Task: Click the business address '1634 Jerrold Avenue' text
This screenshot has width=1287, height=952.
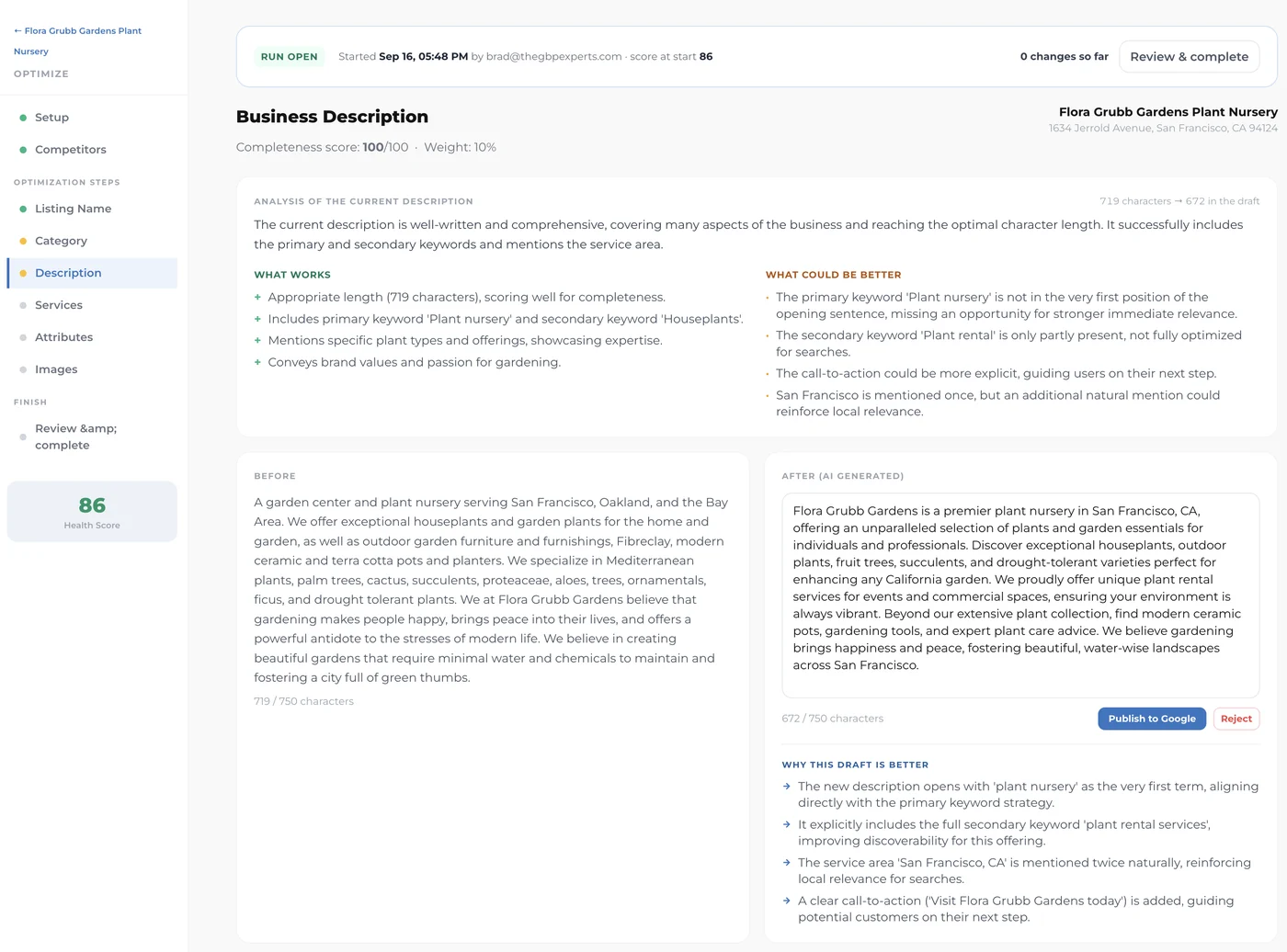Action: [x=1163, y=129]
